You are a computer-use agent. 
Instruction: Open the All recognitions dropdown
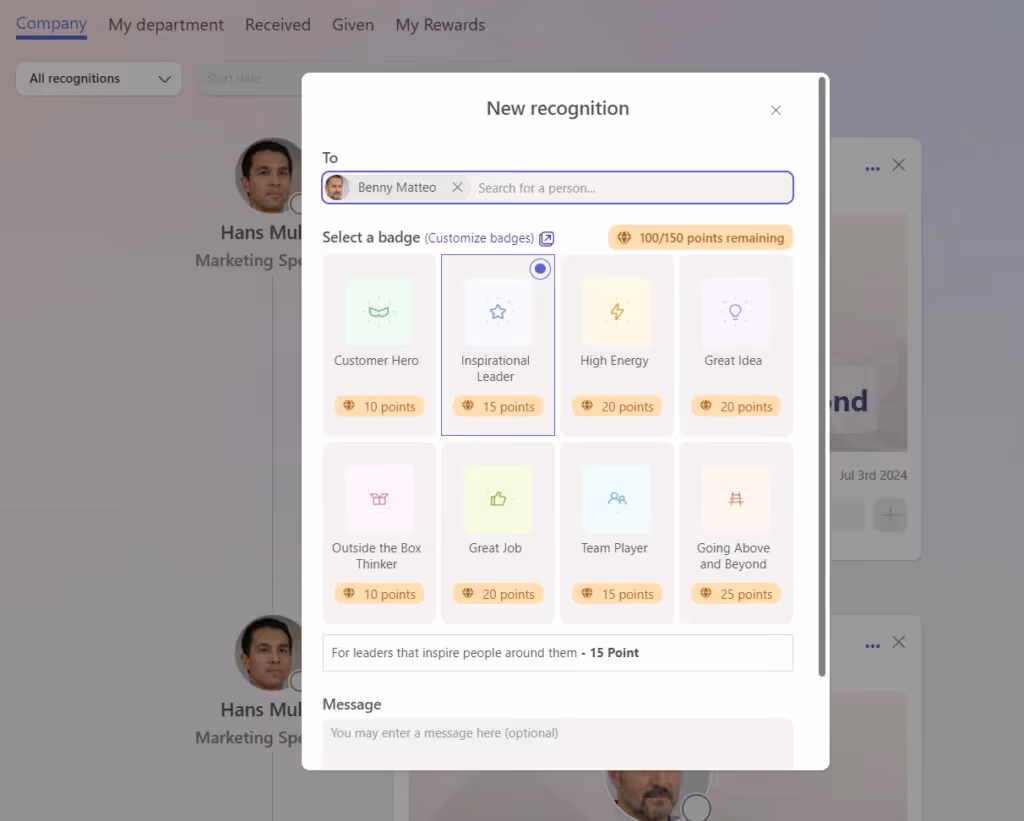coord(99,78)
